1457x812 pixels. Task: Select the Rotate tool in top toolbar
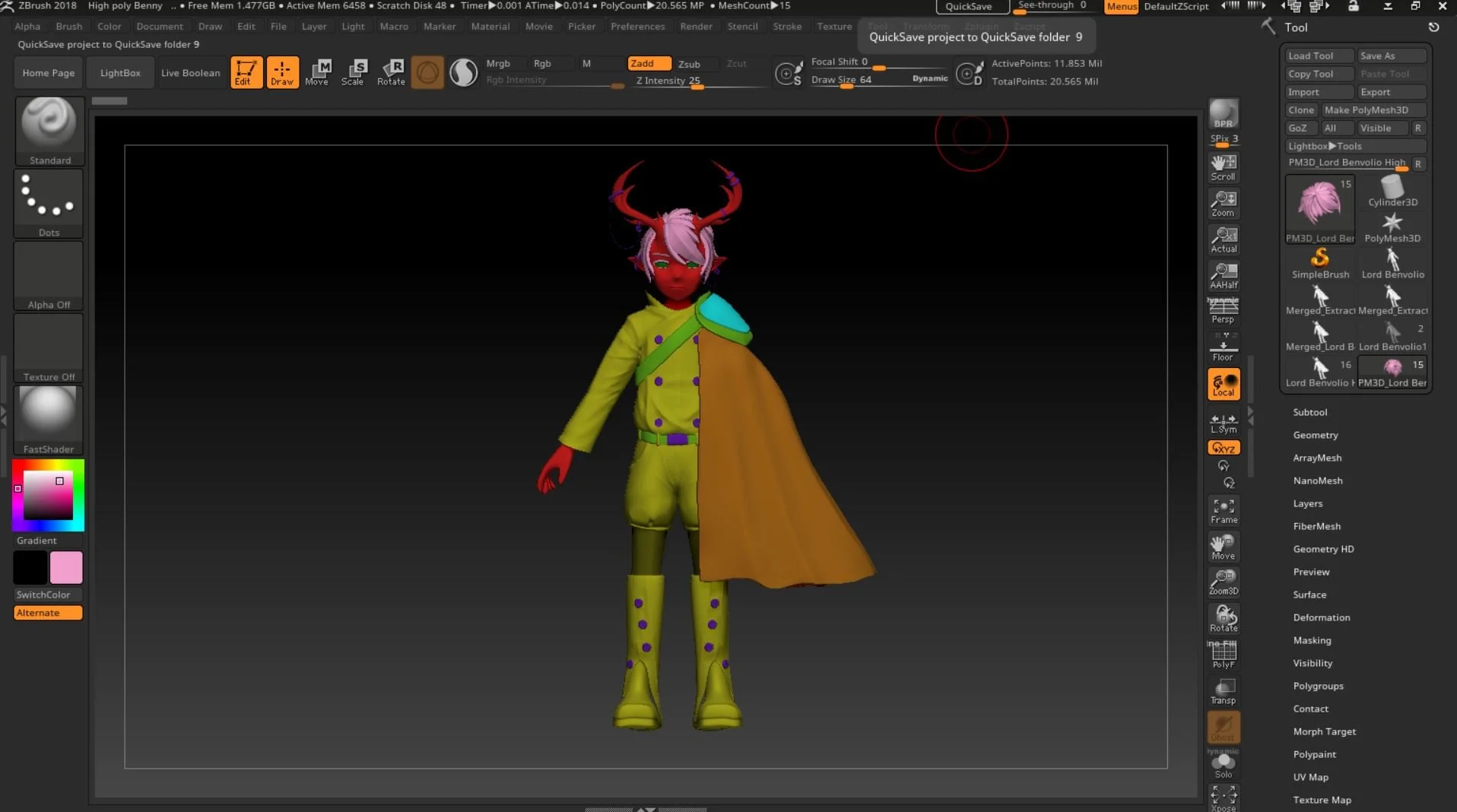[391, 72]
